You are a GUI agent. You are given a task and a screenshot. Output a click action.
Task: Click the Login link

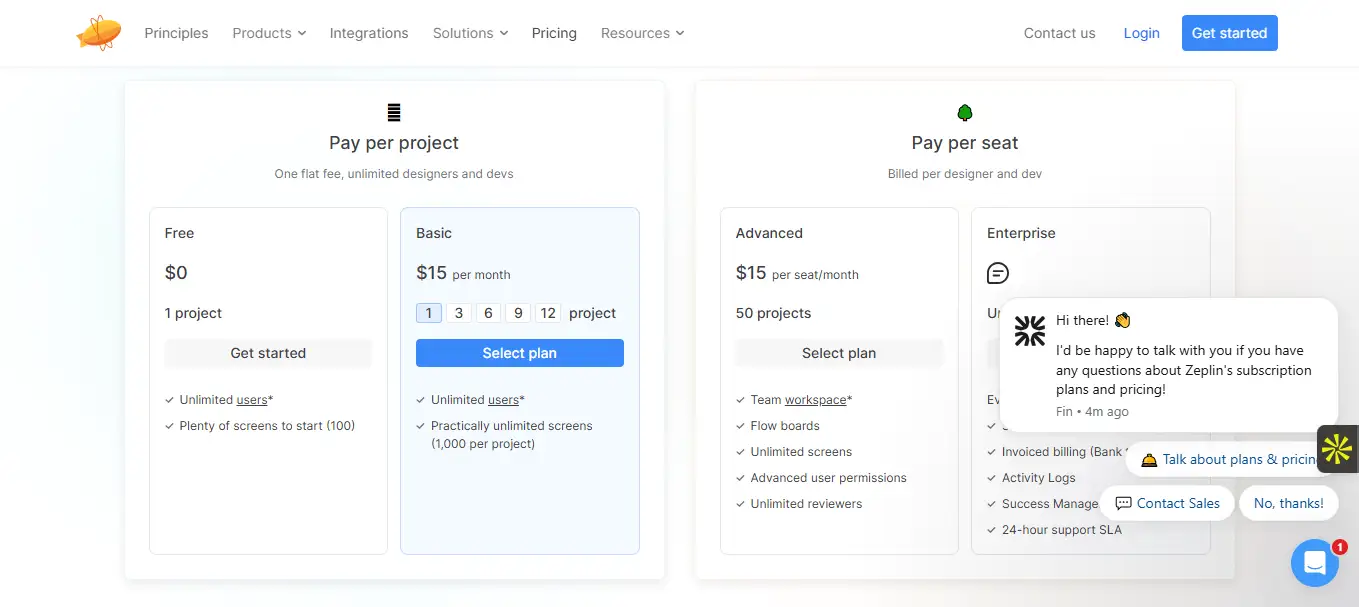(x=1141, y=33)
